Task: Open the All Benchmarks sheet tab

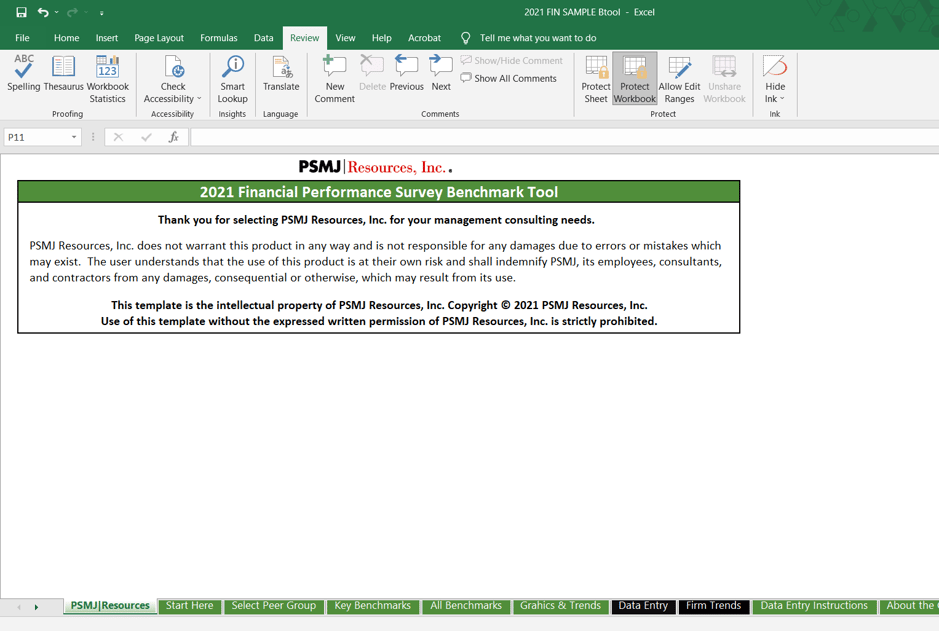Action: (x=466, y=606)
